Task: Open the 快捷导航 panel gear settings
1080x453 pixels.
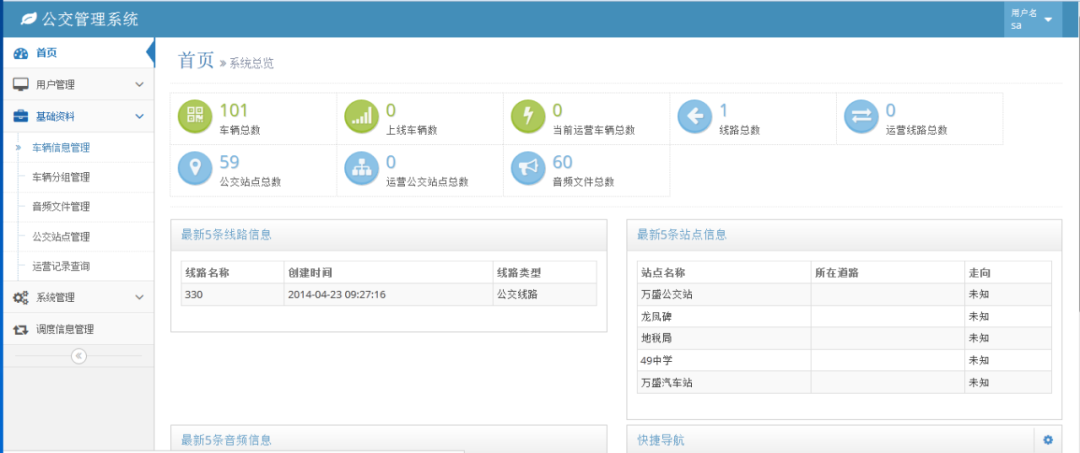Action: point(1048,440)
